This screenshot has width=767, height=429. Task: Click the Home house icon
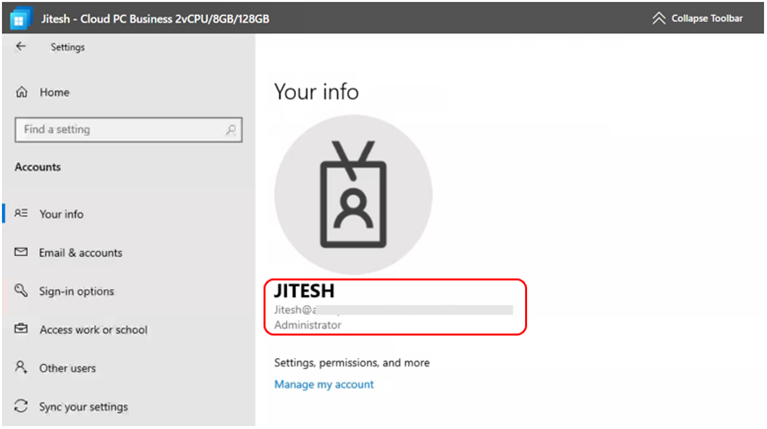pyautogui.click(x=21, y=92)
